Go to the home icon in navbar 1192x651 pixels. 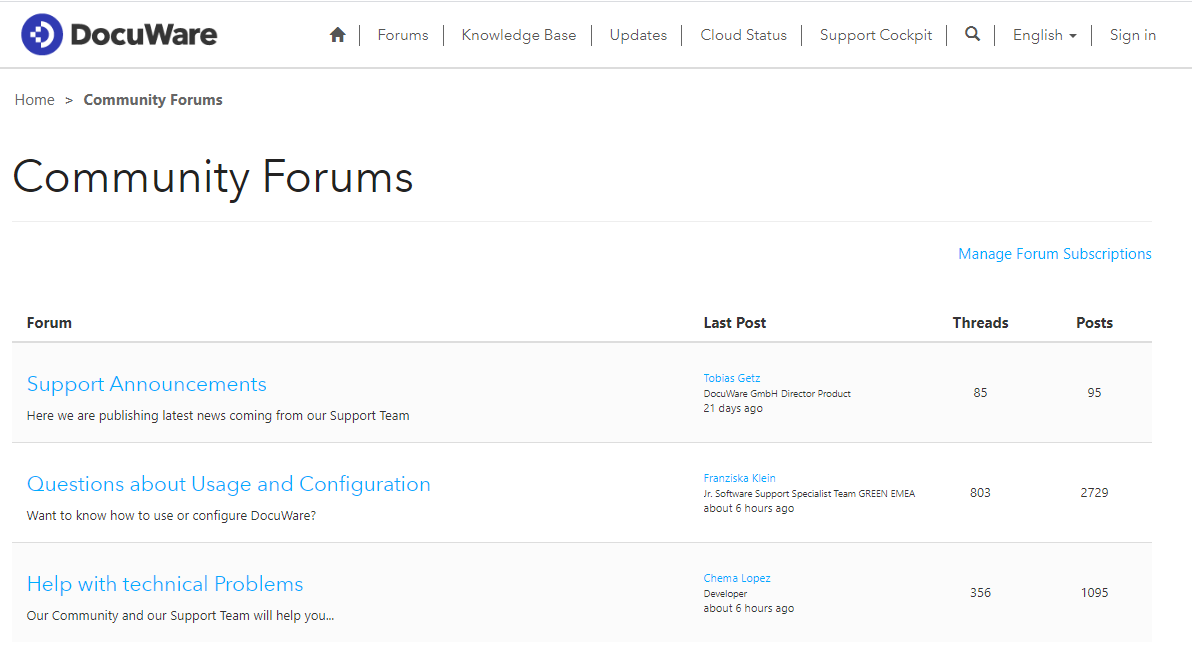[338, 35]
